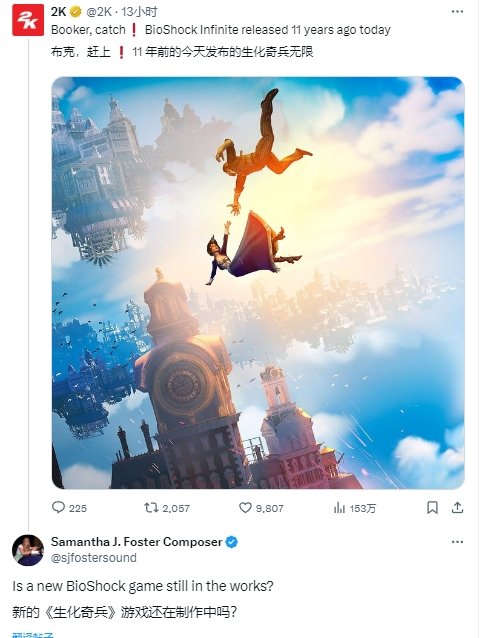This screenshot has width=480, height=638.
Task: Open the BioShock Infinite artwork image
Action: 258,283
